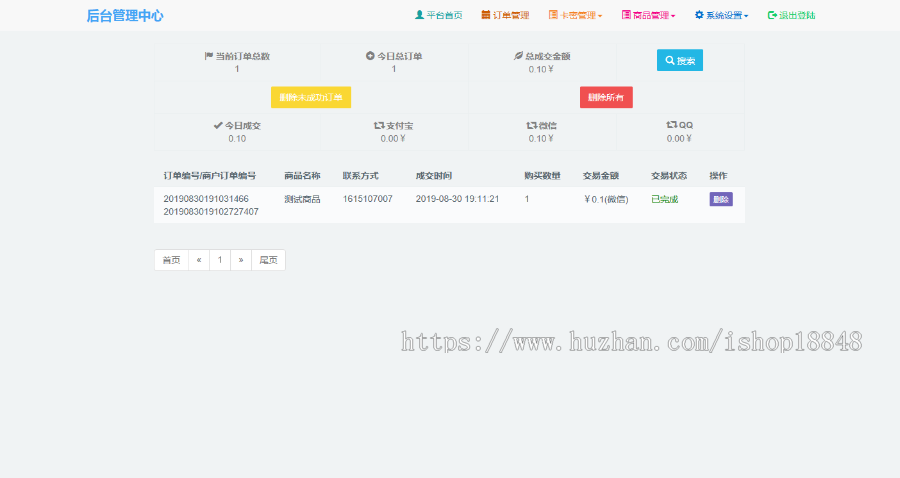900x478 pixels.
Task: Click the 今日成交 value 0.10
Action: click(237, 139)
